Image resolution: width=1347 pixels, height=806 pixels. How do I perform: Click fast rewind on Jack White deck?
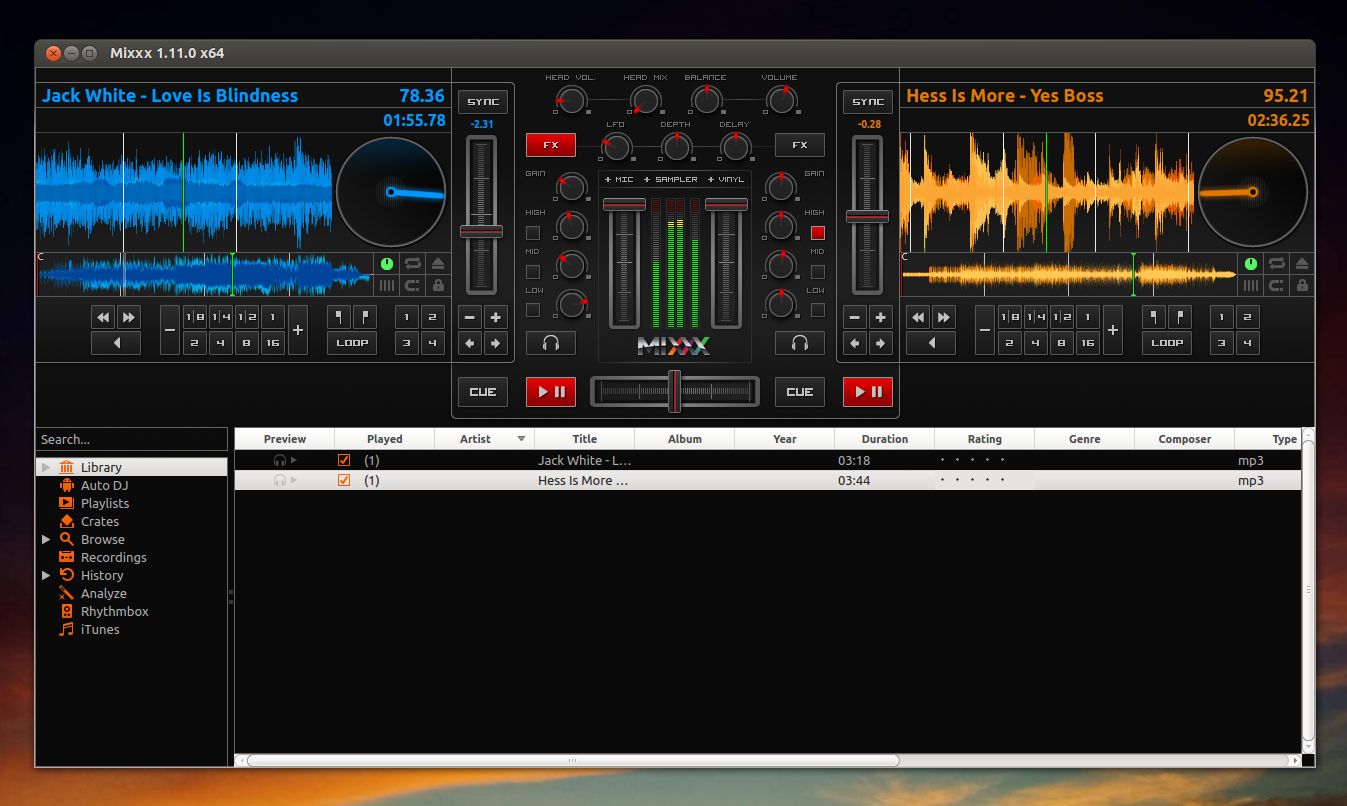[x=103, y=318]
